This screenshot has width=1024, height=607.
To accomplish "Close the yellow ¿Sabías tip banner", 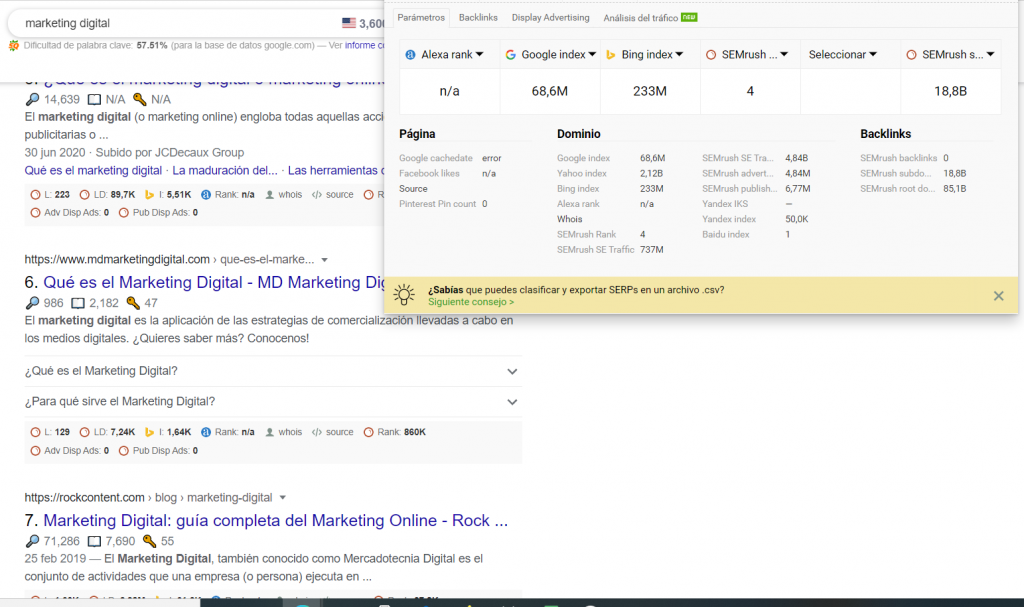I will coord(999,296).
